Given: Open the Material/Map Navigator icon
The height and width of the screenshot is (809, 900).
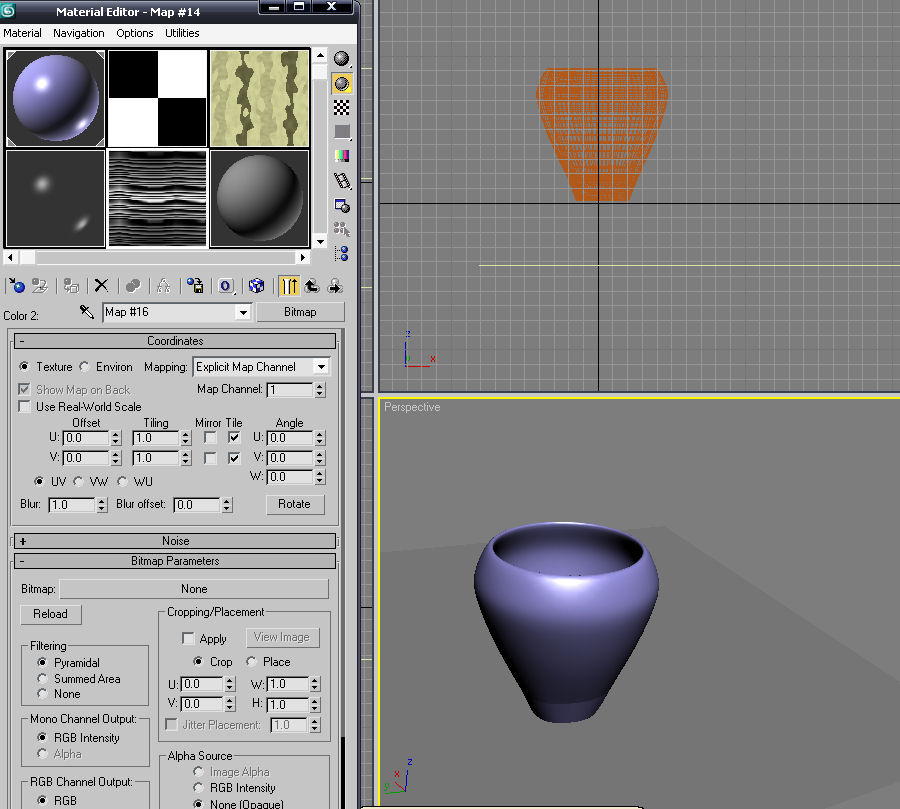Looking at the screenshot, I should [x=342, y=254].
